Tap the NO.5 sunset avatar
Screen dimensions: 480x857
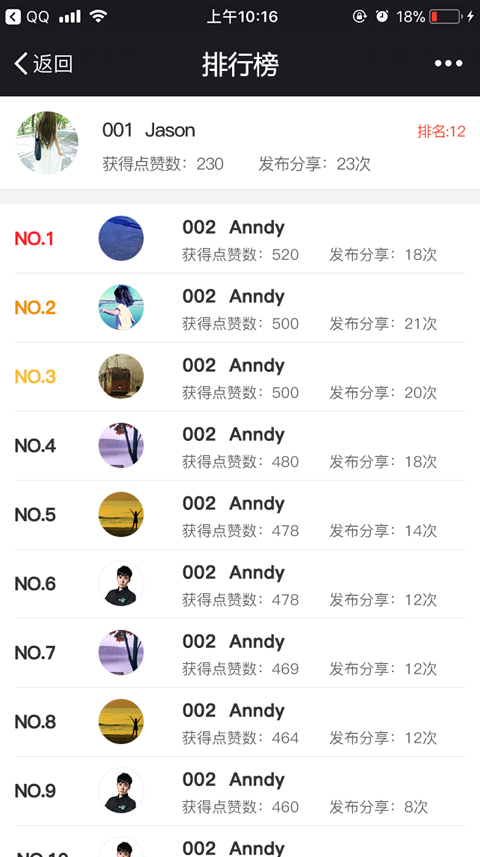121,514
